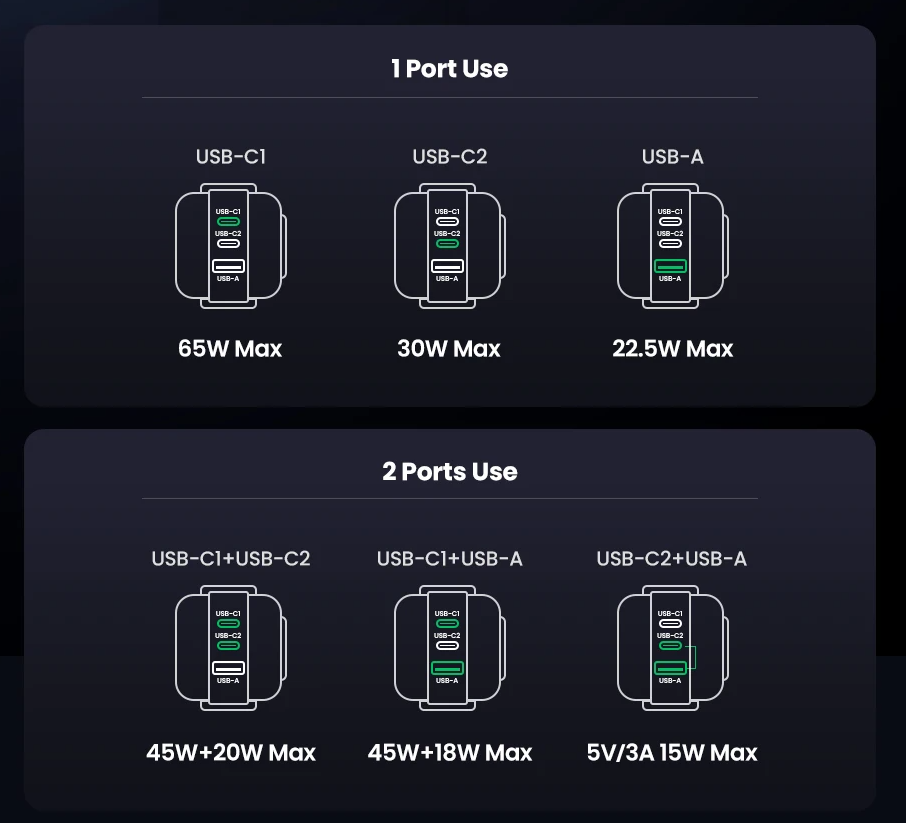The width and height of the screenshot is (906, 823).
Task: Click the USB-C1+USB-C2 label
Action: point(231,558)
